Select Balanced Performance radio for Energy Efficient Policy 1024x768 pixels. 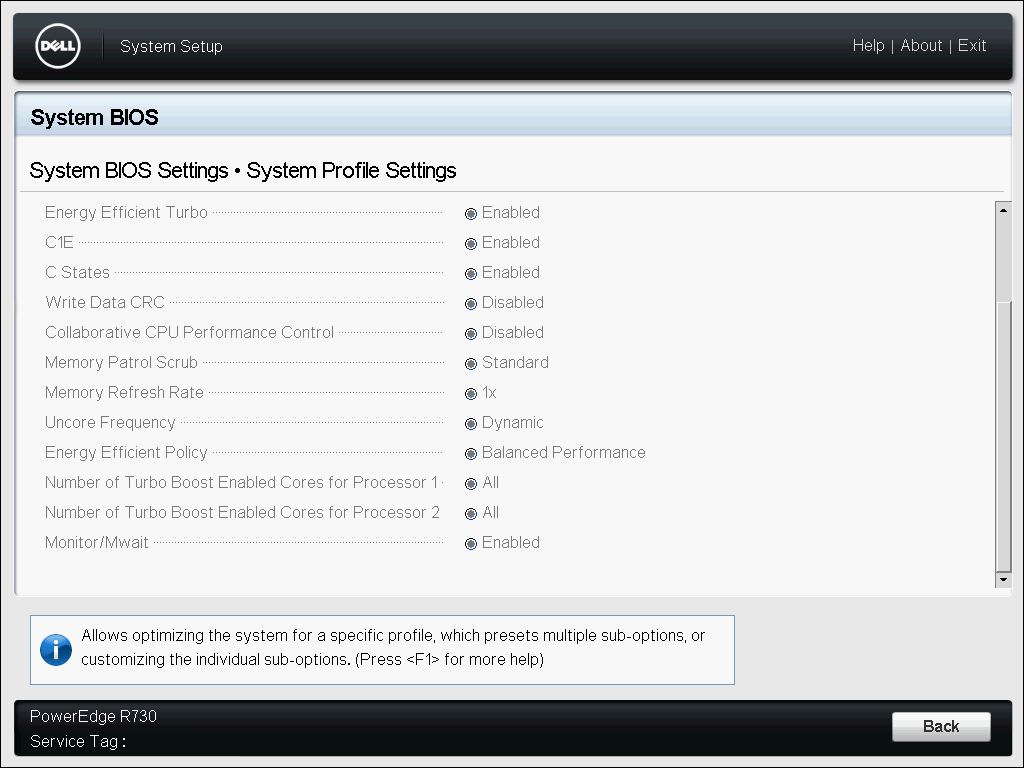pos(471,454)
